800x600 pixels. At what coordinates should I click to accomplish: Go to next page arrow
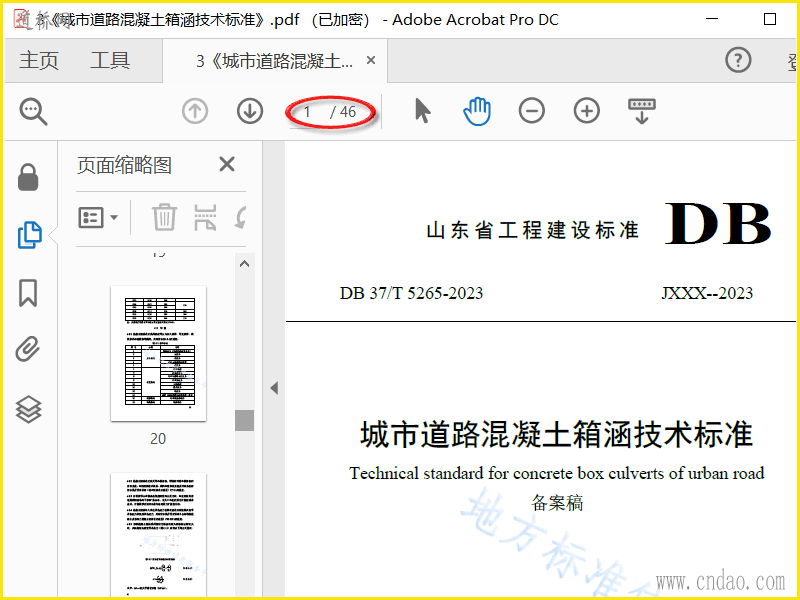point(250,111)
